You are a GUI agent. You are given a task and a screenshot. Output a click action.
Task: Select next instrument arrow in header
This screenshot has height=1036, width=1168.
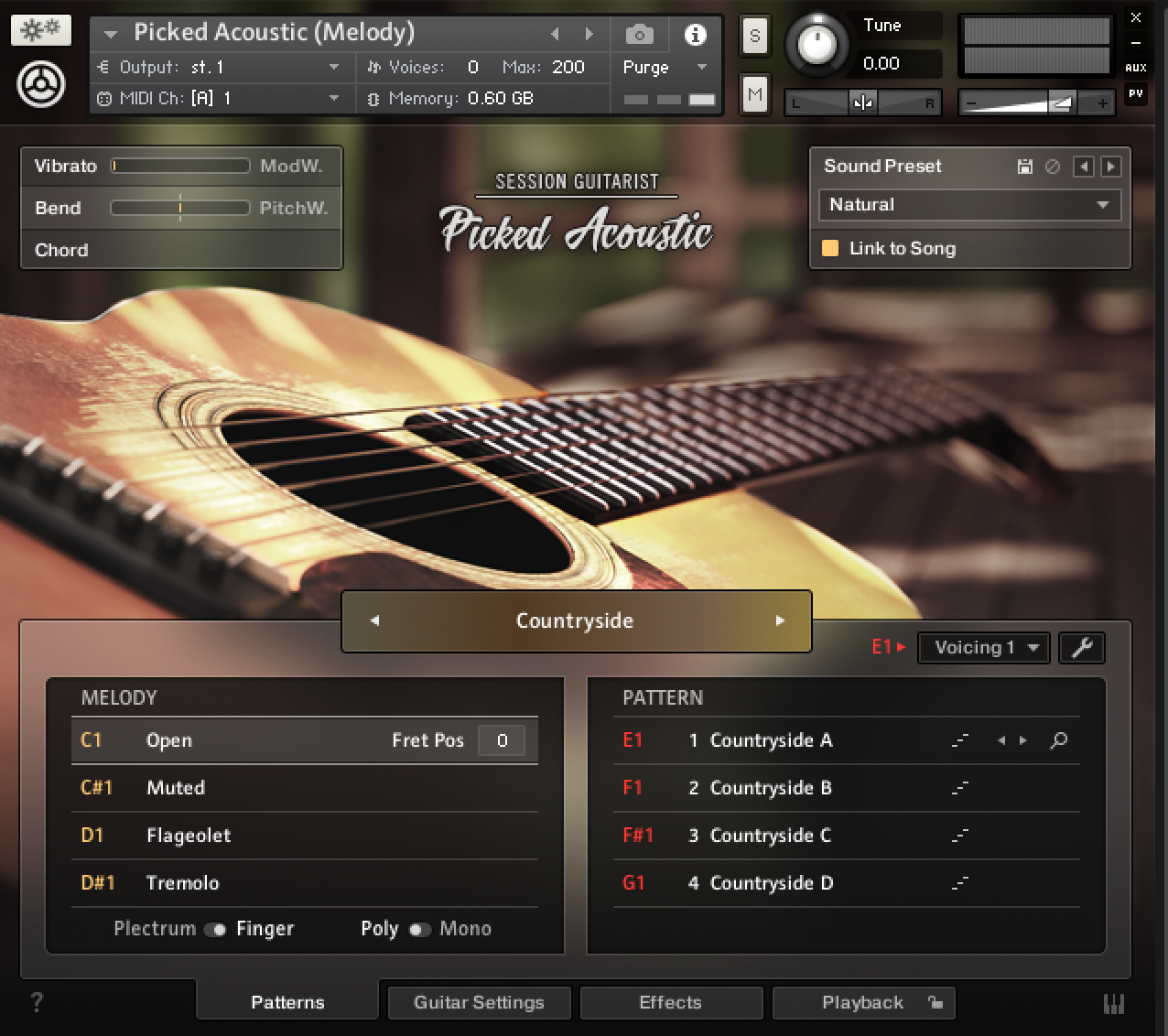point(589,34)
